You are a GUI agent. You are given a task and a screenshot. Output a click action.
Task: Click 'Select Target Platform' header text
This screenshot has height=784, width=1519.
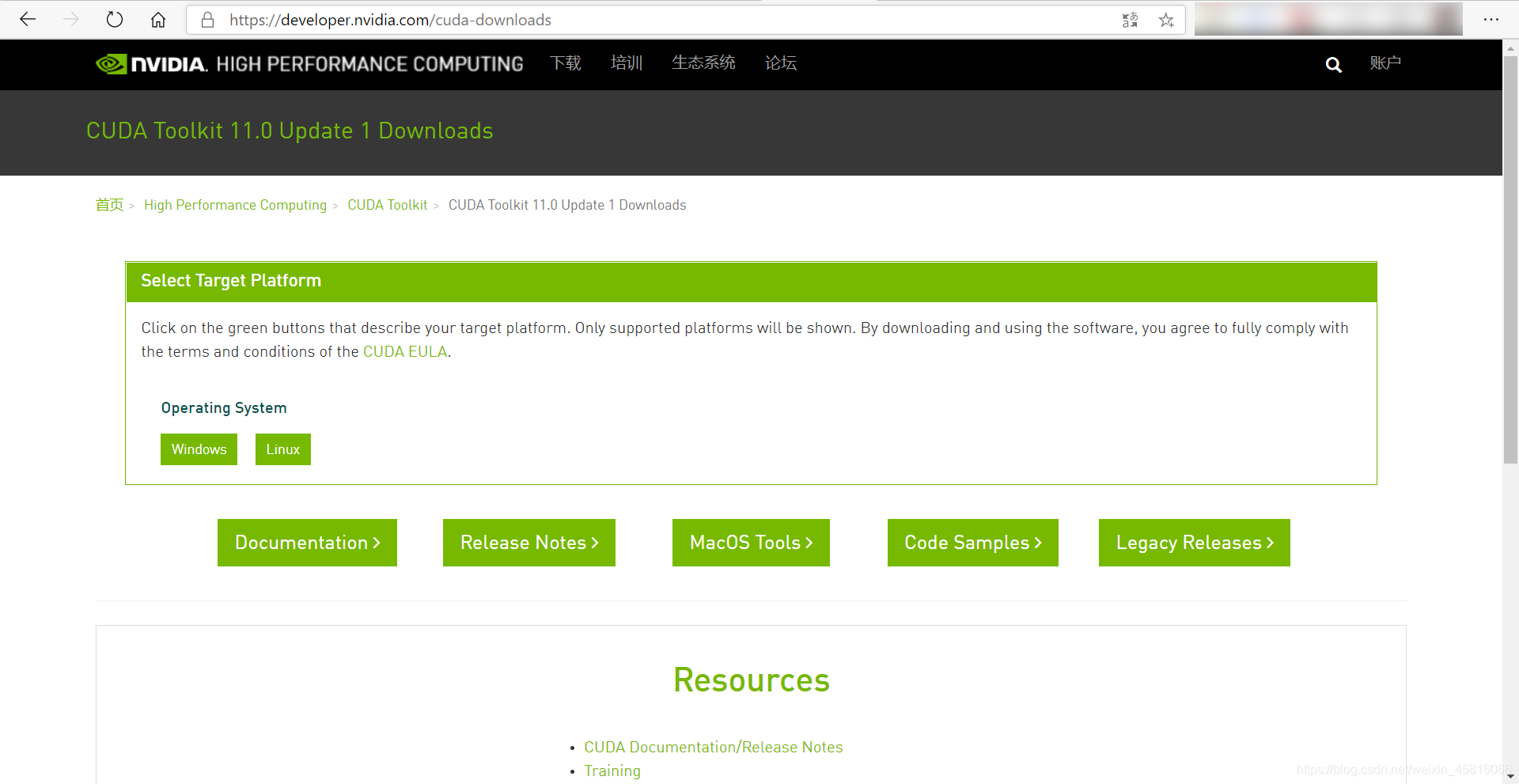[x=231, y=281]
